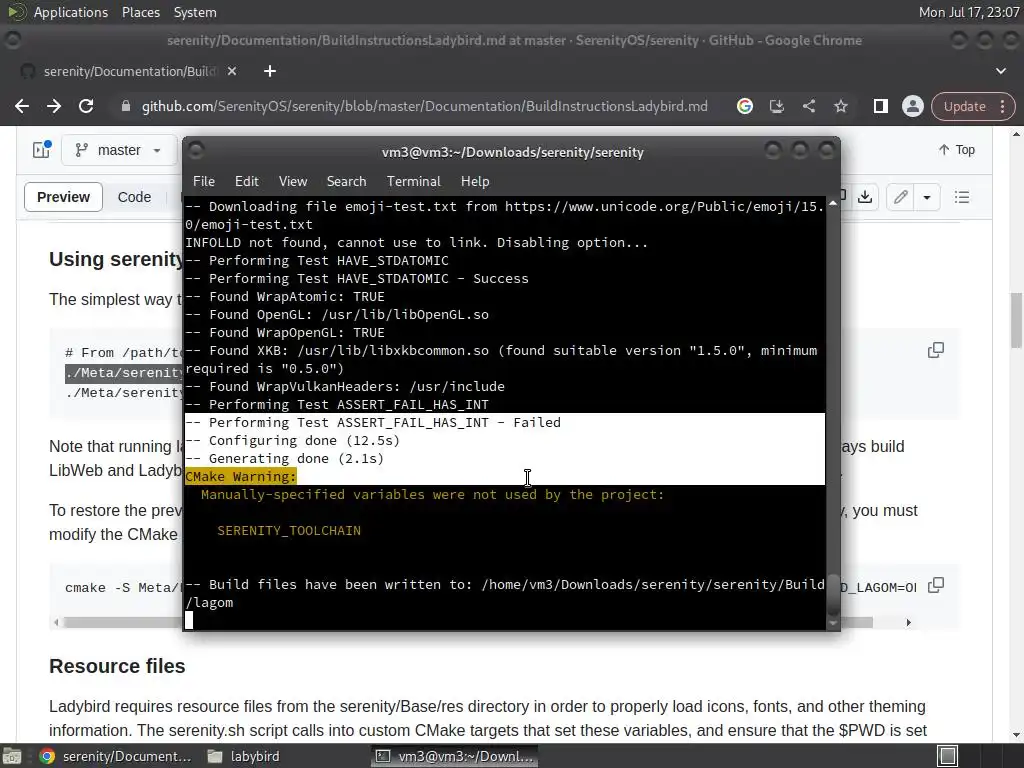Open the terminal Edit menu
This screenshot has height=768, width=1024.
pyautogui.click(x=246, y=182)
